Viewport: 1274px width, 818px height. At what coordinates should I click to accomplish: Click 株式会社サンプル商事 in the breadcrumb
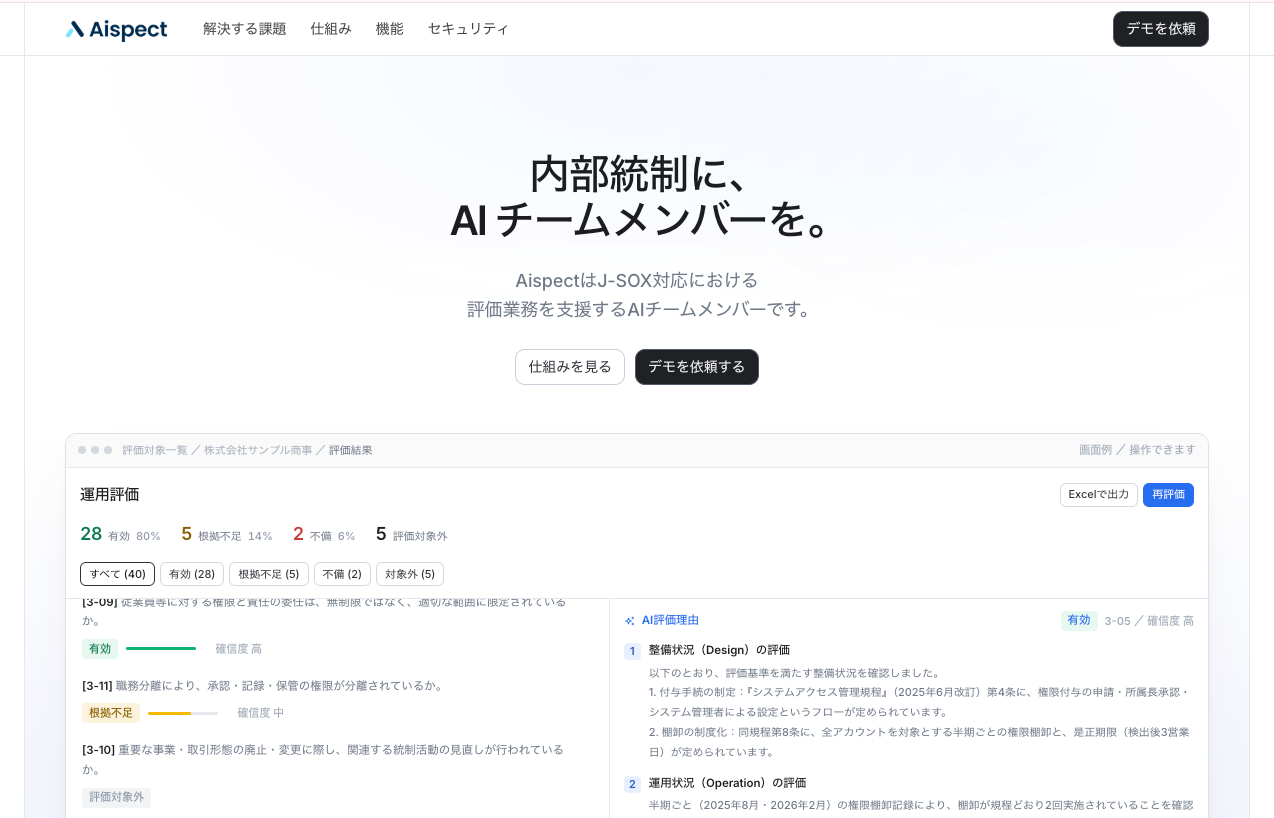[258, 450]
